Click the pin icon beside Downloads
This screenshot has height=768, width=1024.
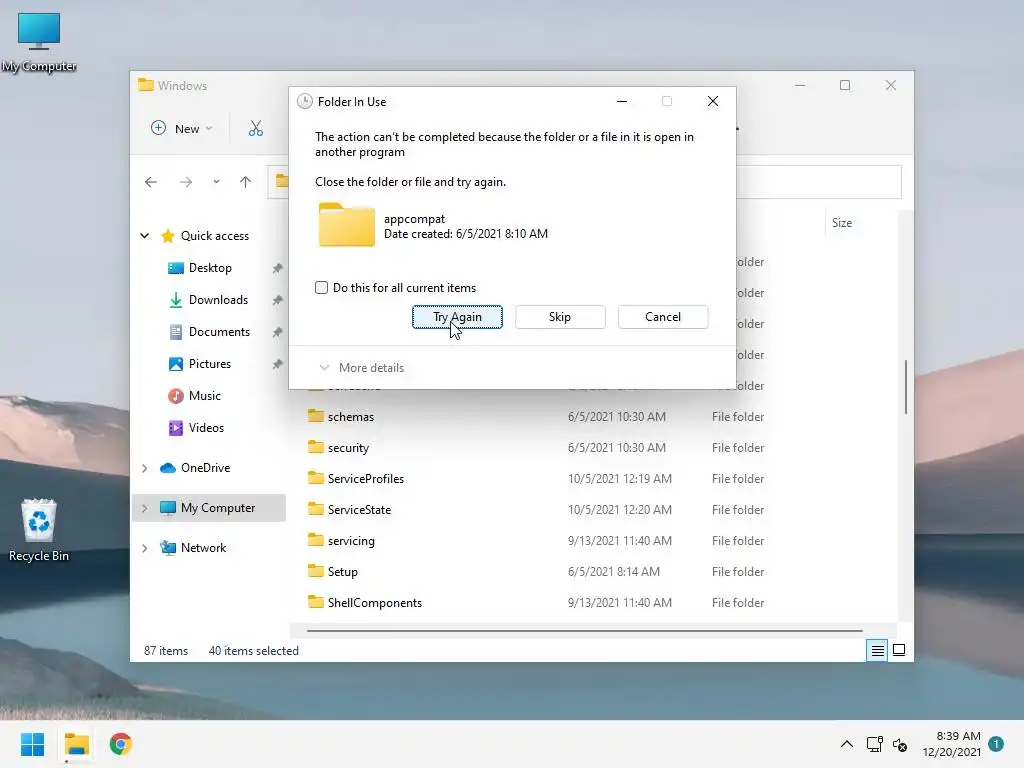[278, 300]
